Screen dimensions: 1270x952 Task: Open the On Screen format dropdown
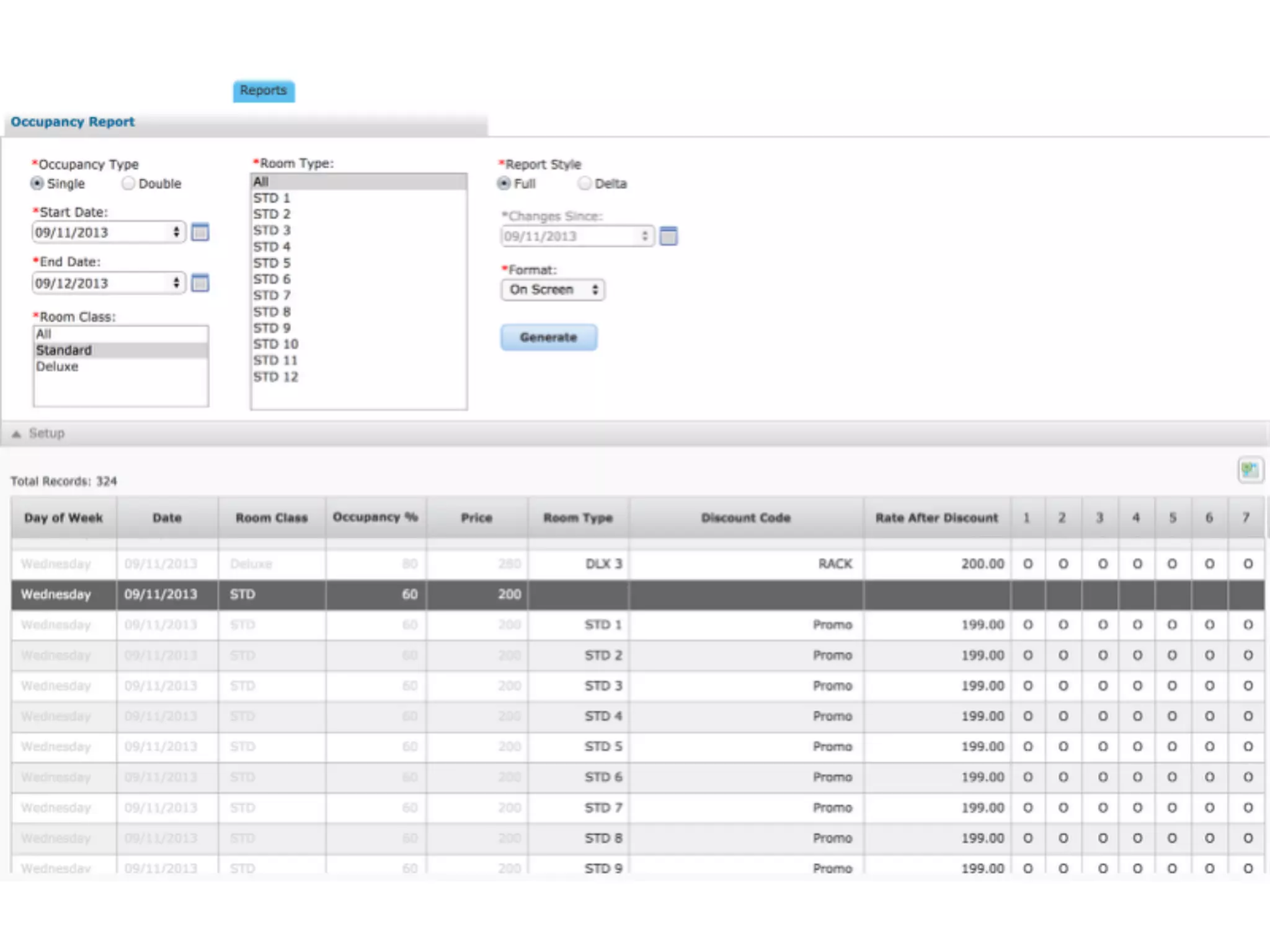(x=553, y=289)
